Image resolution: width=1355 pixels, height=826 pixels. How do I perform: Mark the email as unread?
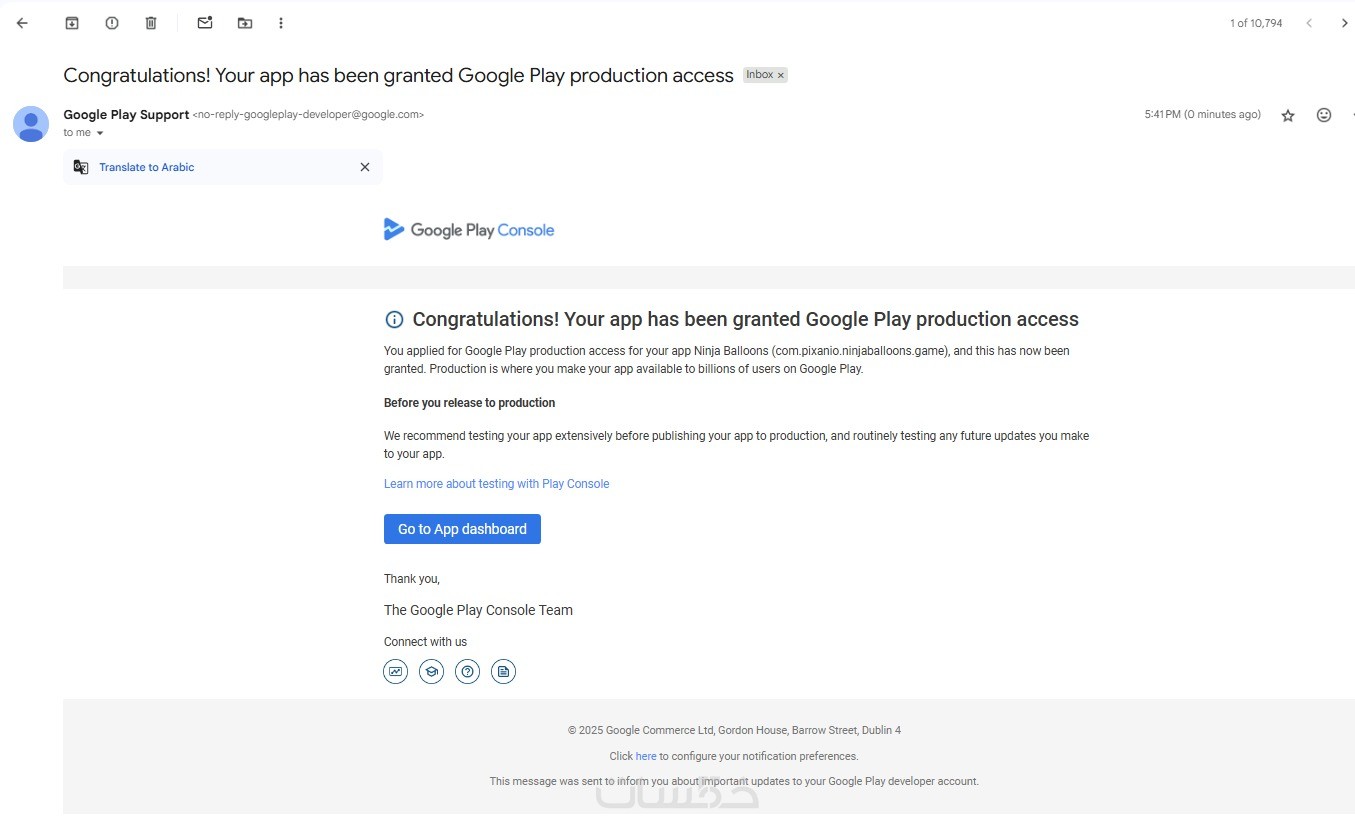click(x=205, y=23)
